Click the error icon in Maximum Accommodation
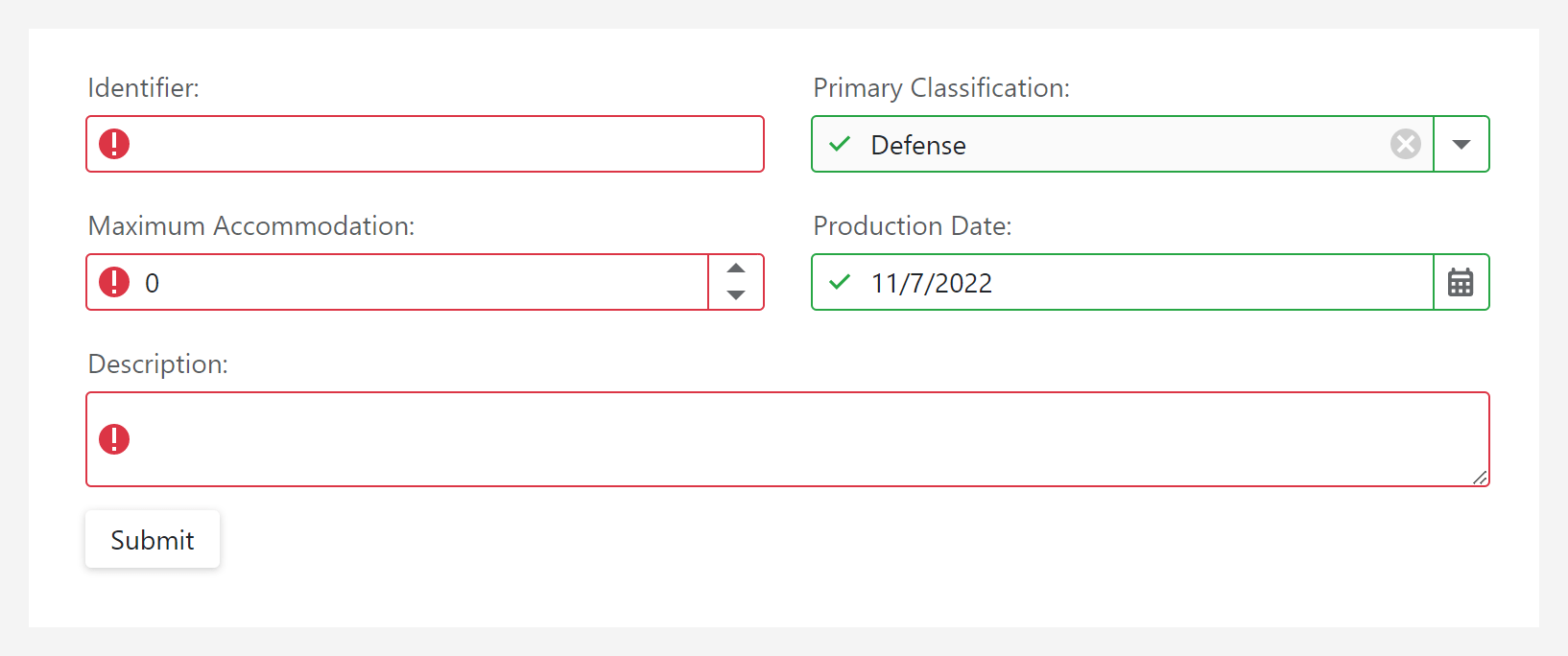1568x656 pixels. click(113, 282)
